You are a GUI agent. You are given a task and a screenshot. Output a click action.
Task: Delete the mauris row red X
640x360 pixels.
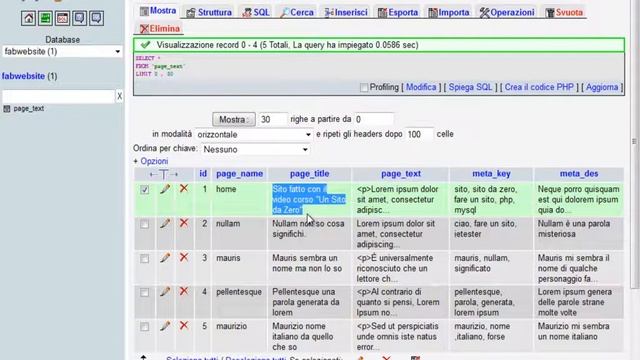pyautogui.click(x=184, y=258)
